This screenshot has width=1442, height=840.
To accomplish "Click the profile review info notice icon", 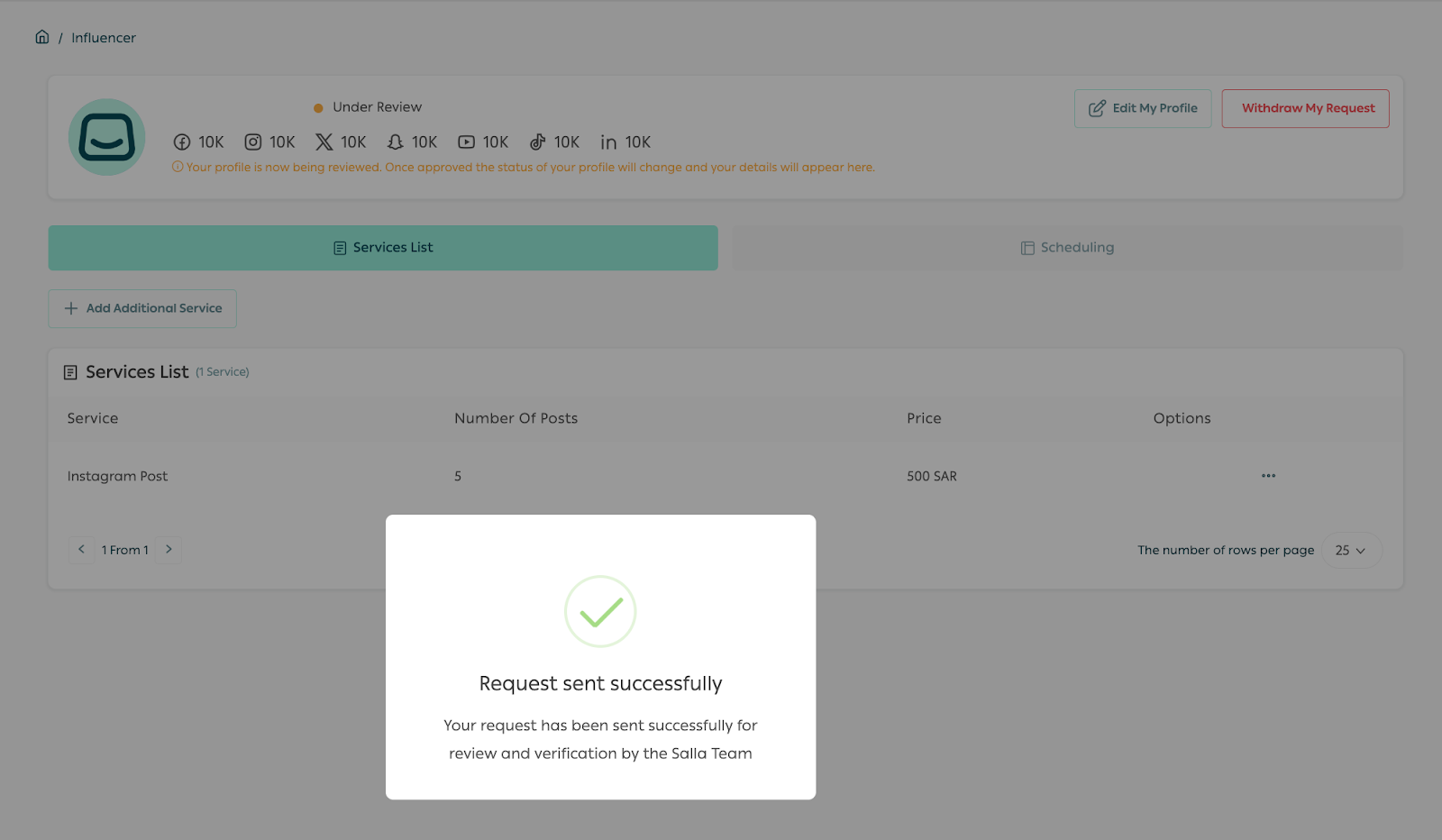I will (178, 167).
